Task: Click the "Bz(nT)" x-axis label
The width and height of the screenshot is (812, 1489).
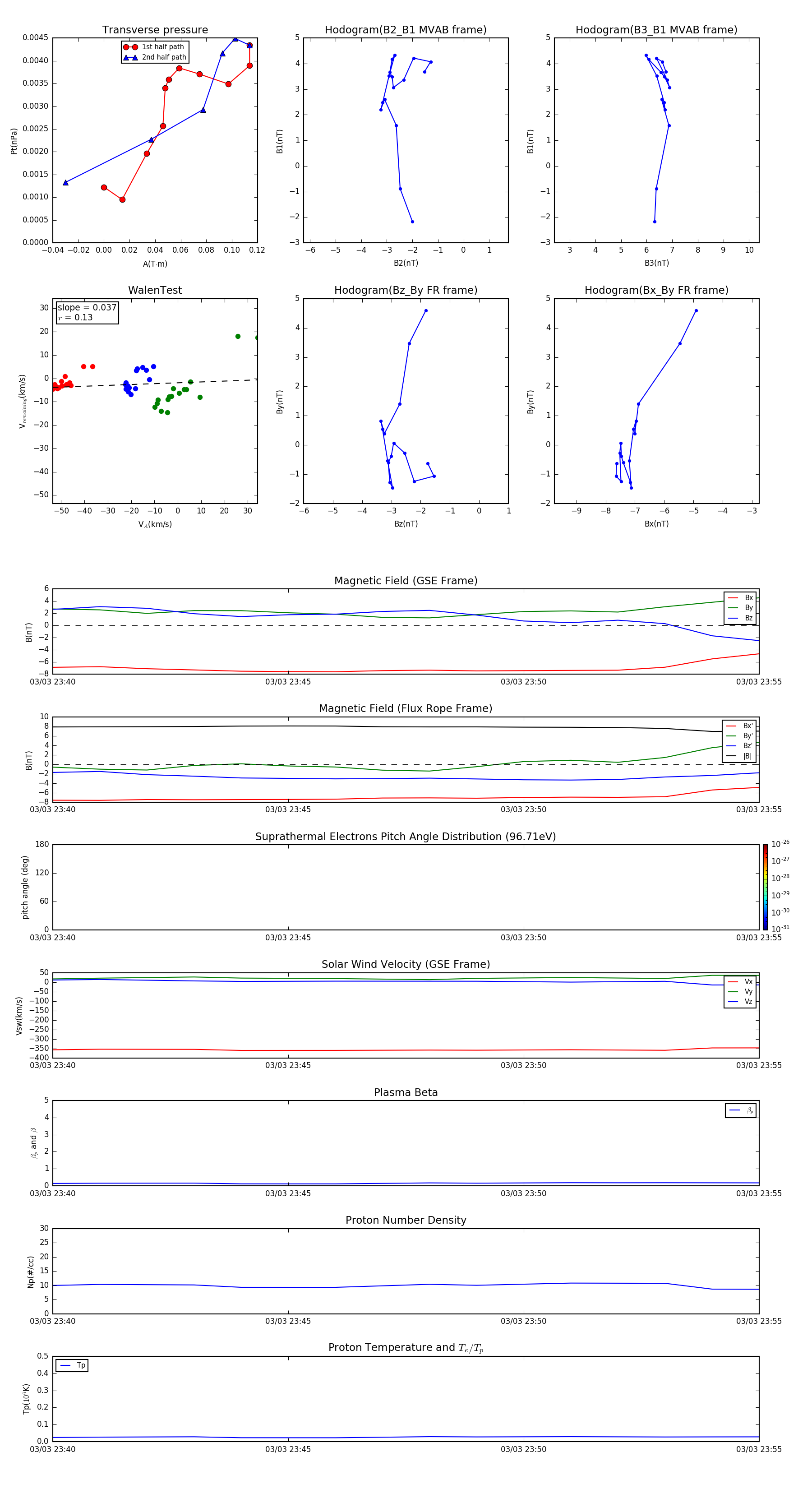Action: point(406,524)
